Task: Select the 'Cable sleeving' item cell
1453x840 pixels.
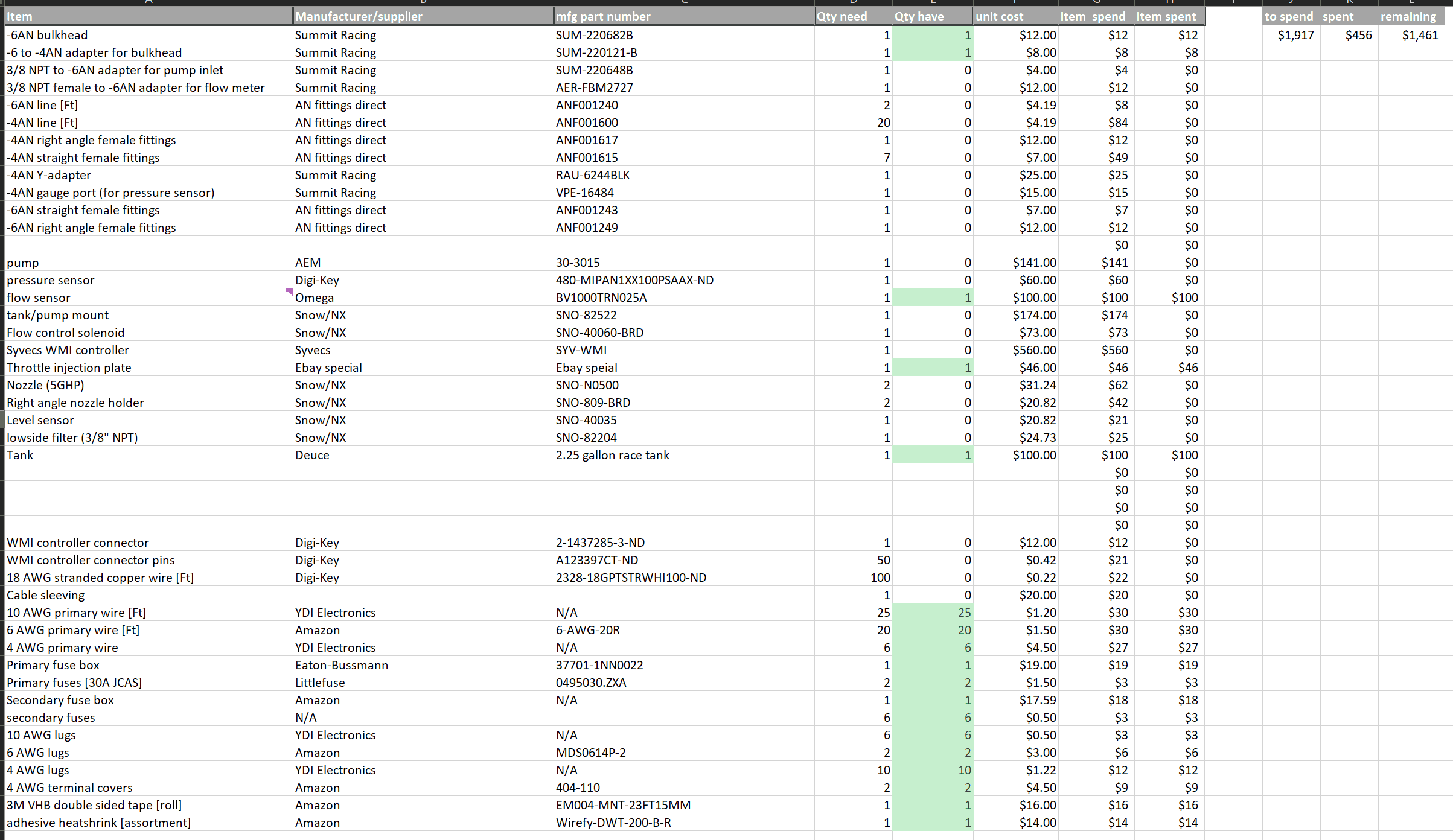Action: (148, 595)
